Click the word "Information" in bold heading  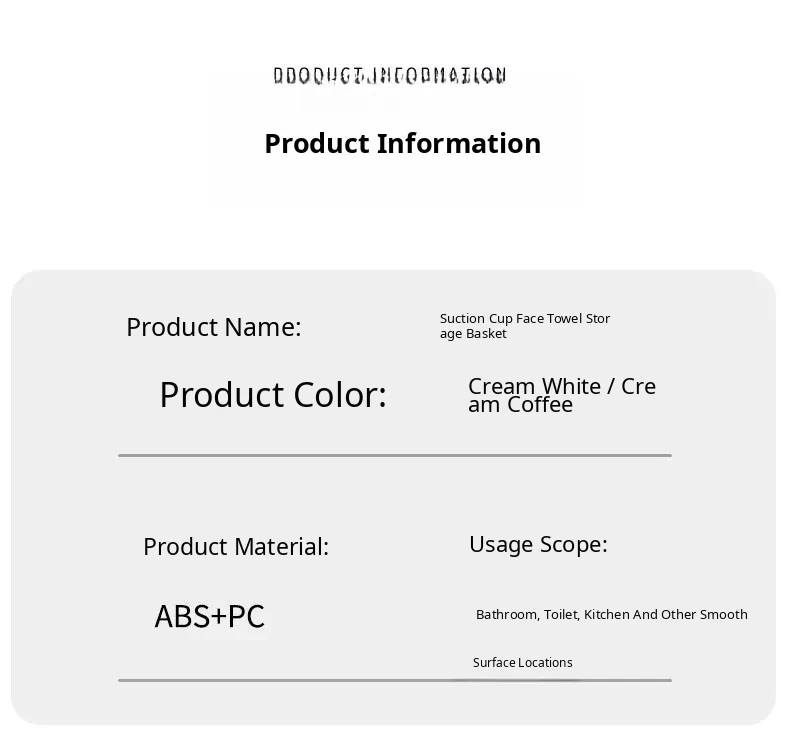tap(459, 144)
